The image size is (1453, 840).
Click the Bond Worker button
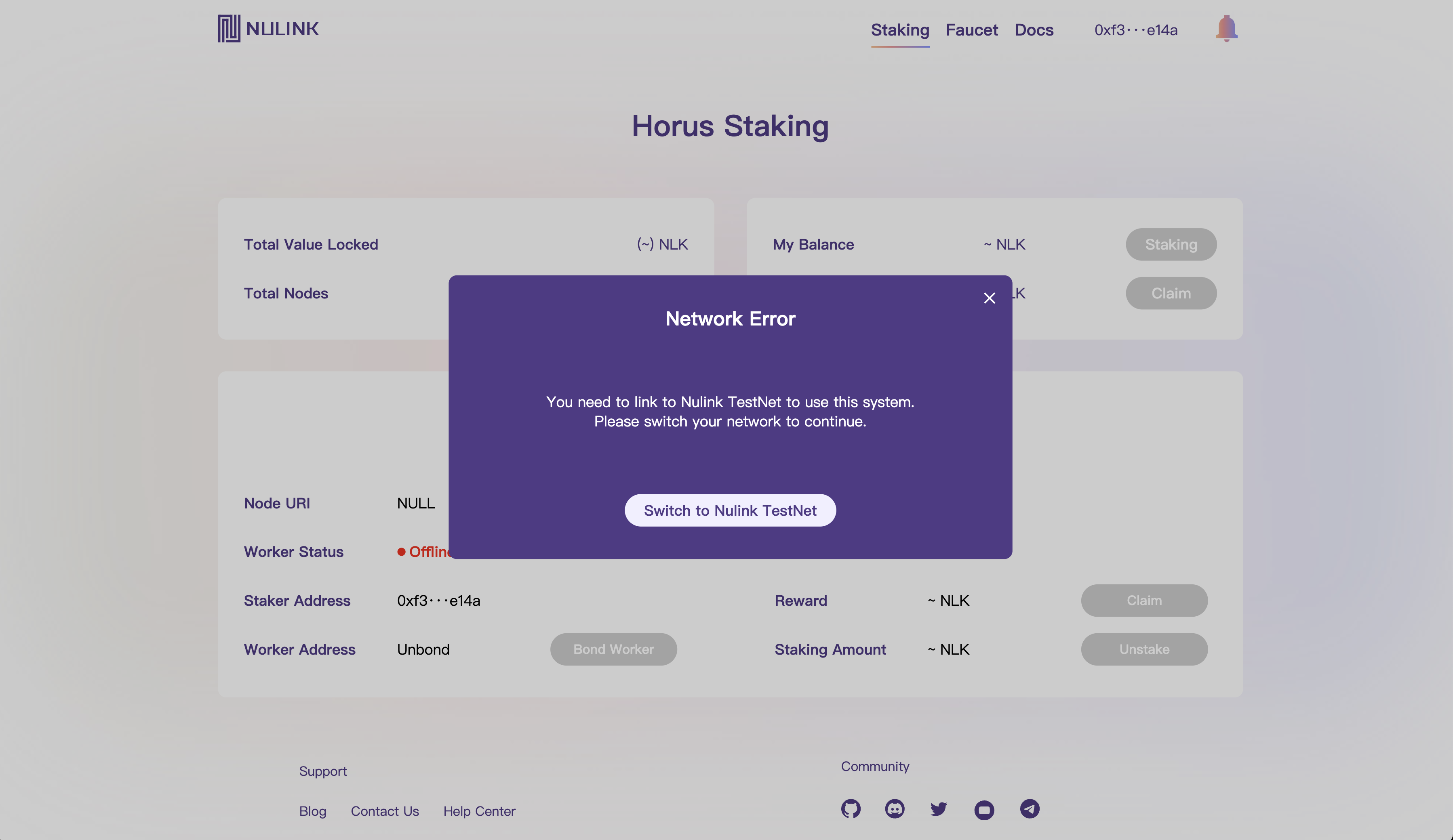coord(613,649)
